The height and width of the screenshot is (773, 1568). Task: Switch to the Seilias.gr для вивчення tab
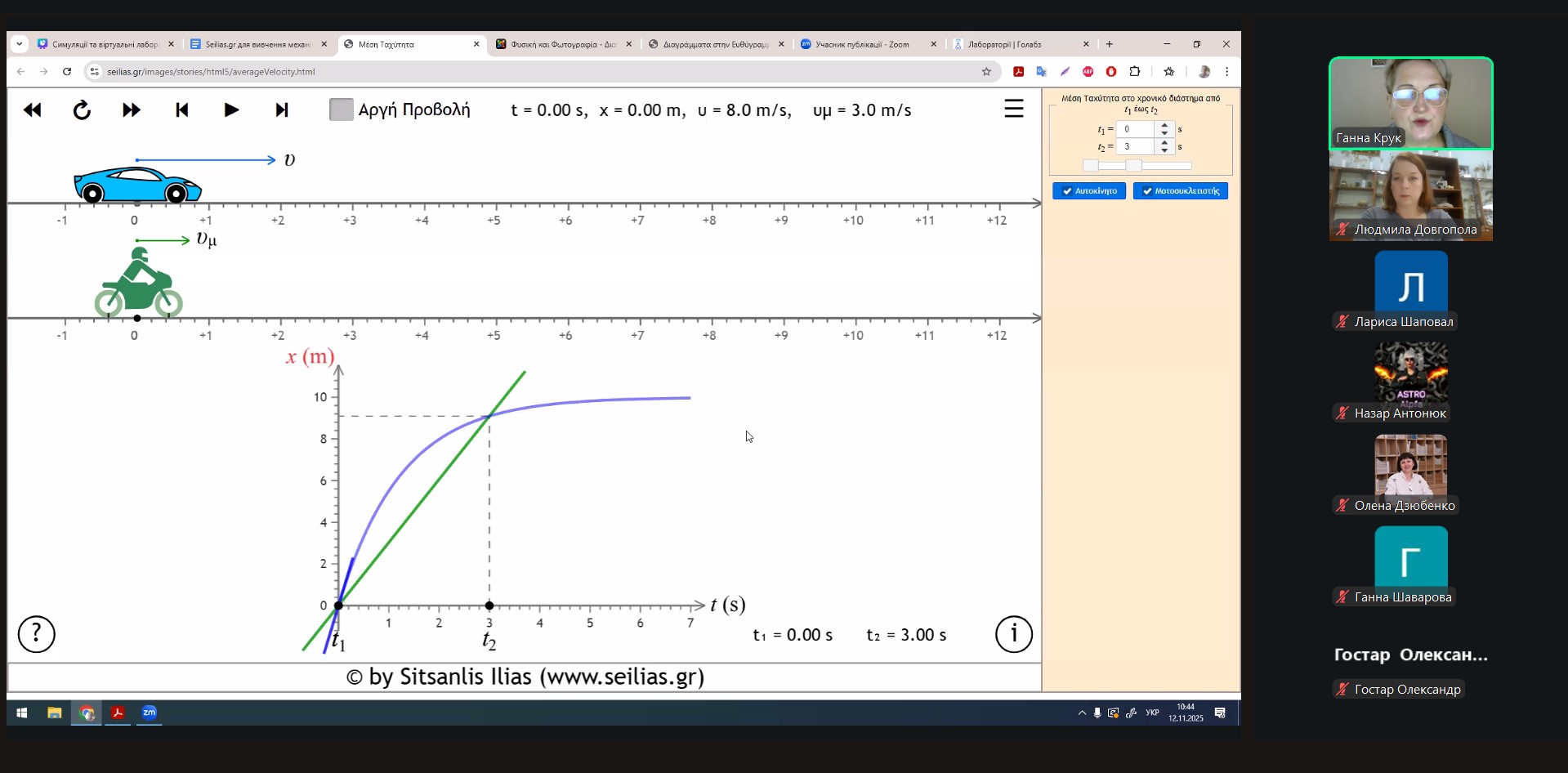(257, 44)
